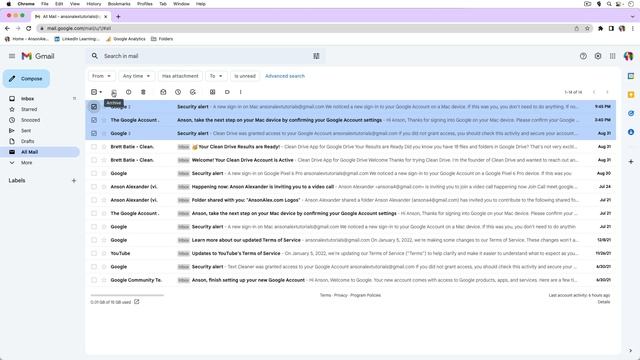640x360 pixels.
Task: Open the Google Analytics bookmark
Action: [x=126, y=39]
